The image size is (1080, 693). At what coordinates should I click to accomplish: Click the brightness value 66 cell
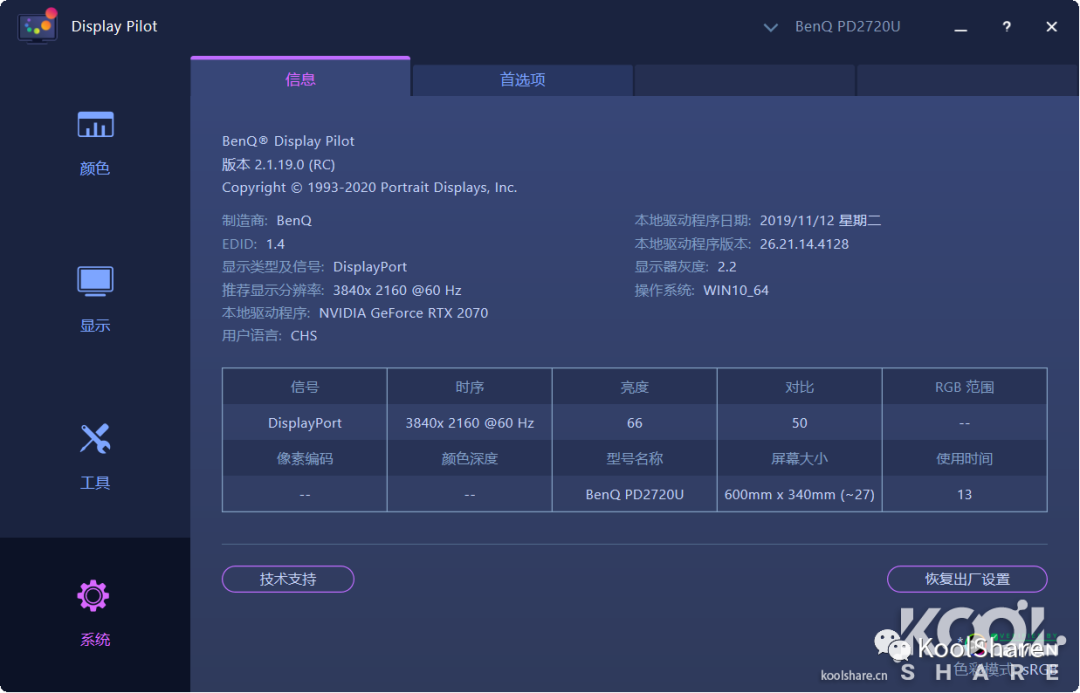point(634,423)
